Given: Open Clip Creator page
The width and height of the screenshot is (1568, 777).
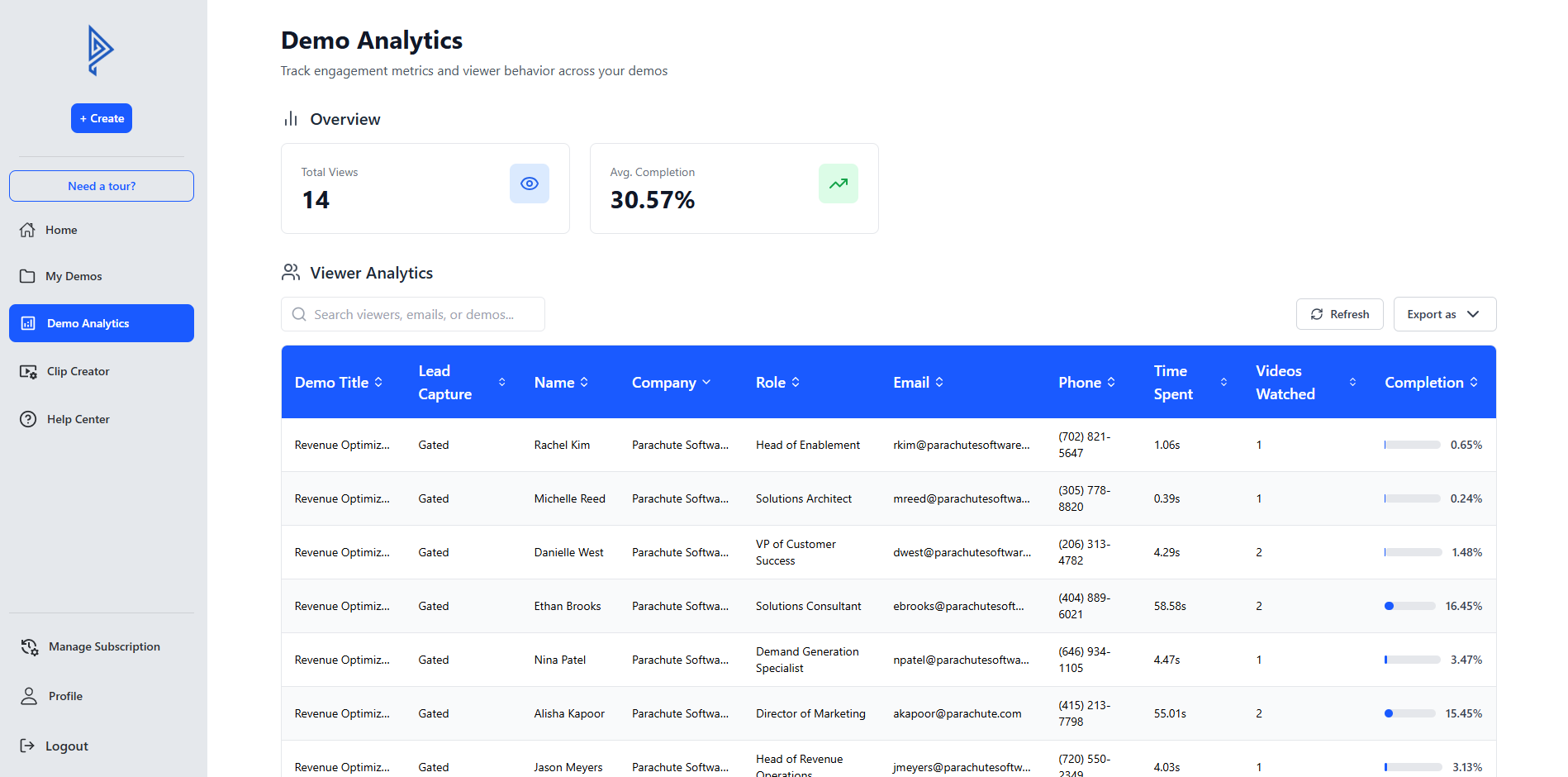Looking at the screenshot, I should (x=102, y=371).
